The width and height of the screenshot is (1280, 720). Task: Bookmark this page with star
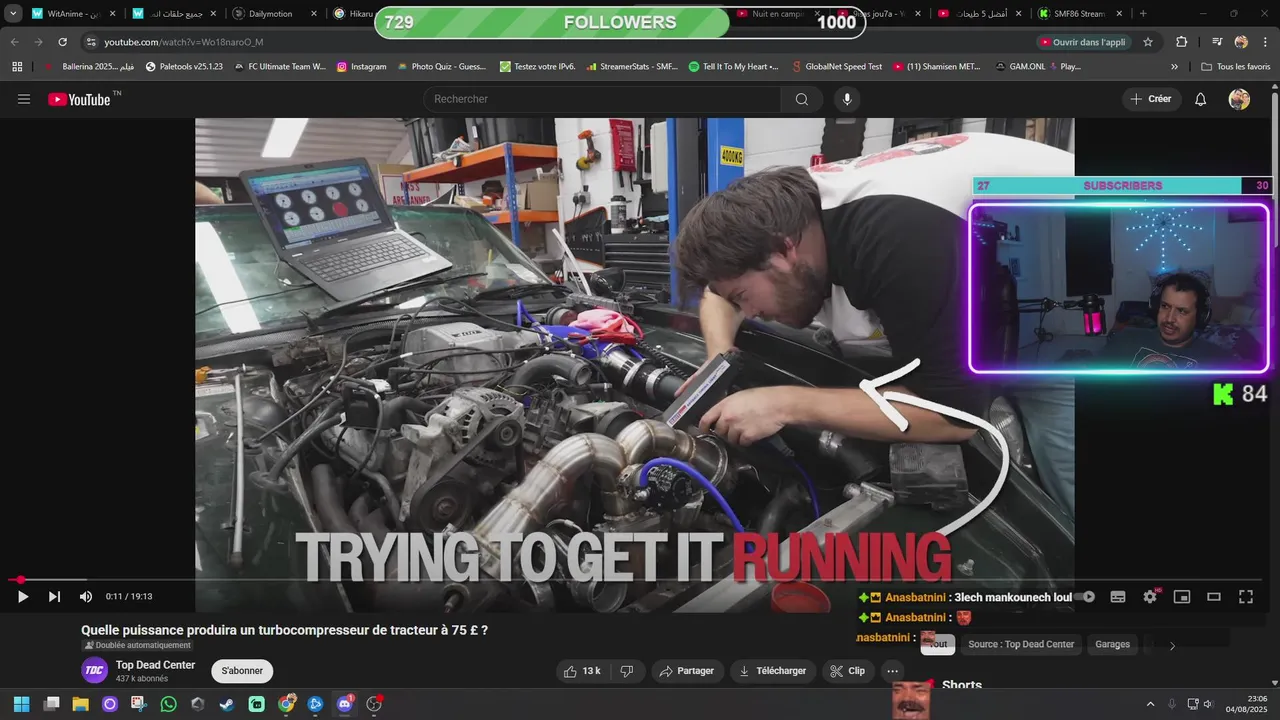1148,42
